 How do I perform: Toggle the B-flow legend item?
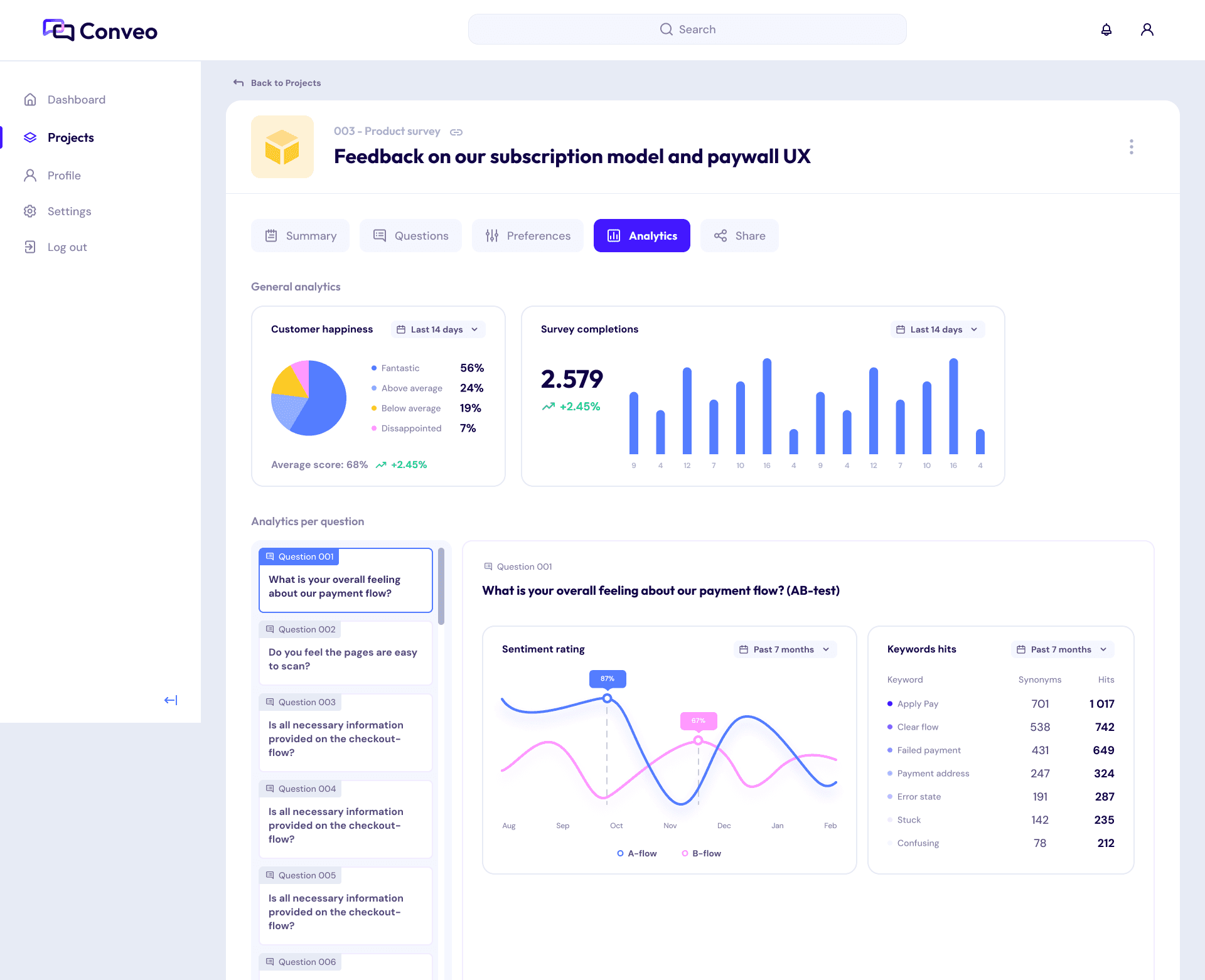coord(702,853)
